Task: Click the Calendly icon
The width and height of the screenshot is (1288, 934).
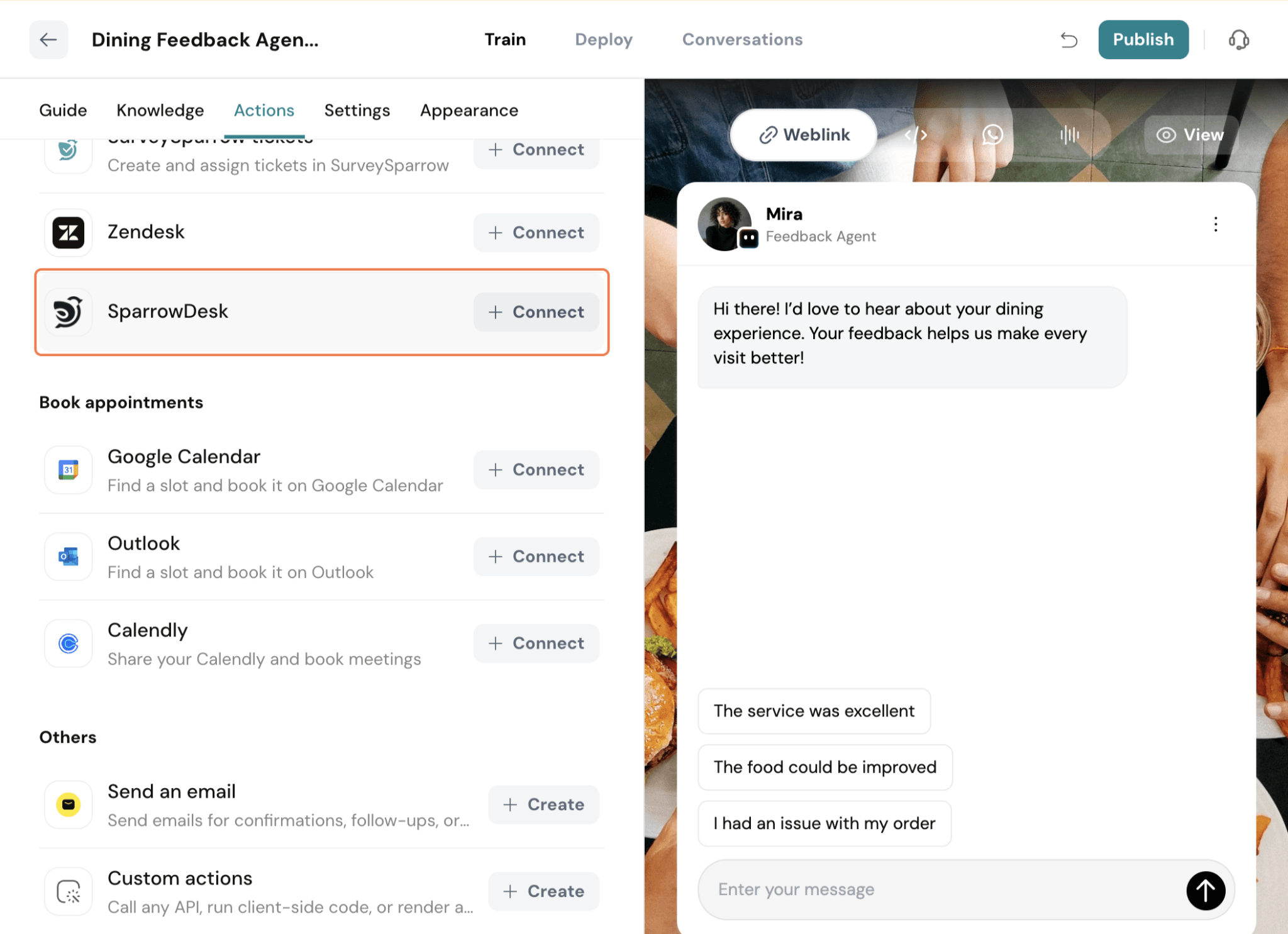Action: pyautogui.click(x=69, y=643)
